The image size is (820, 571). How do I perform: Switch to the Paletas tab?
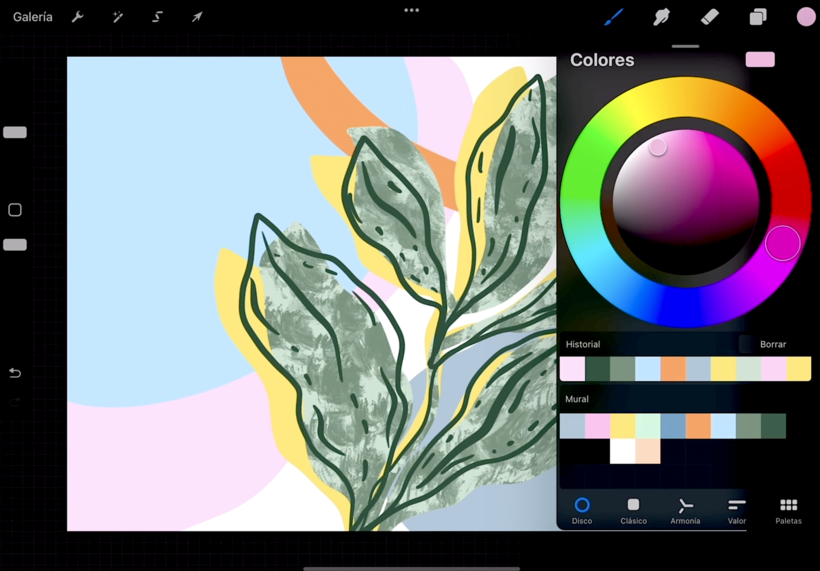pos(788,511)
